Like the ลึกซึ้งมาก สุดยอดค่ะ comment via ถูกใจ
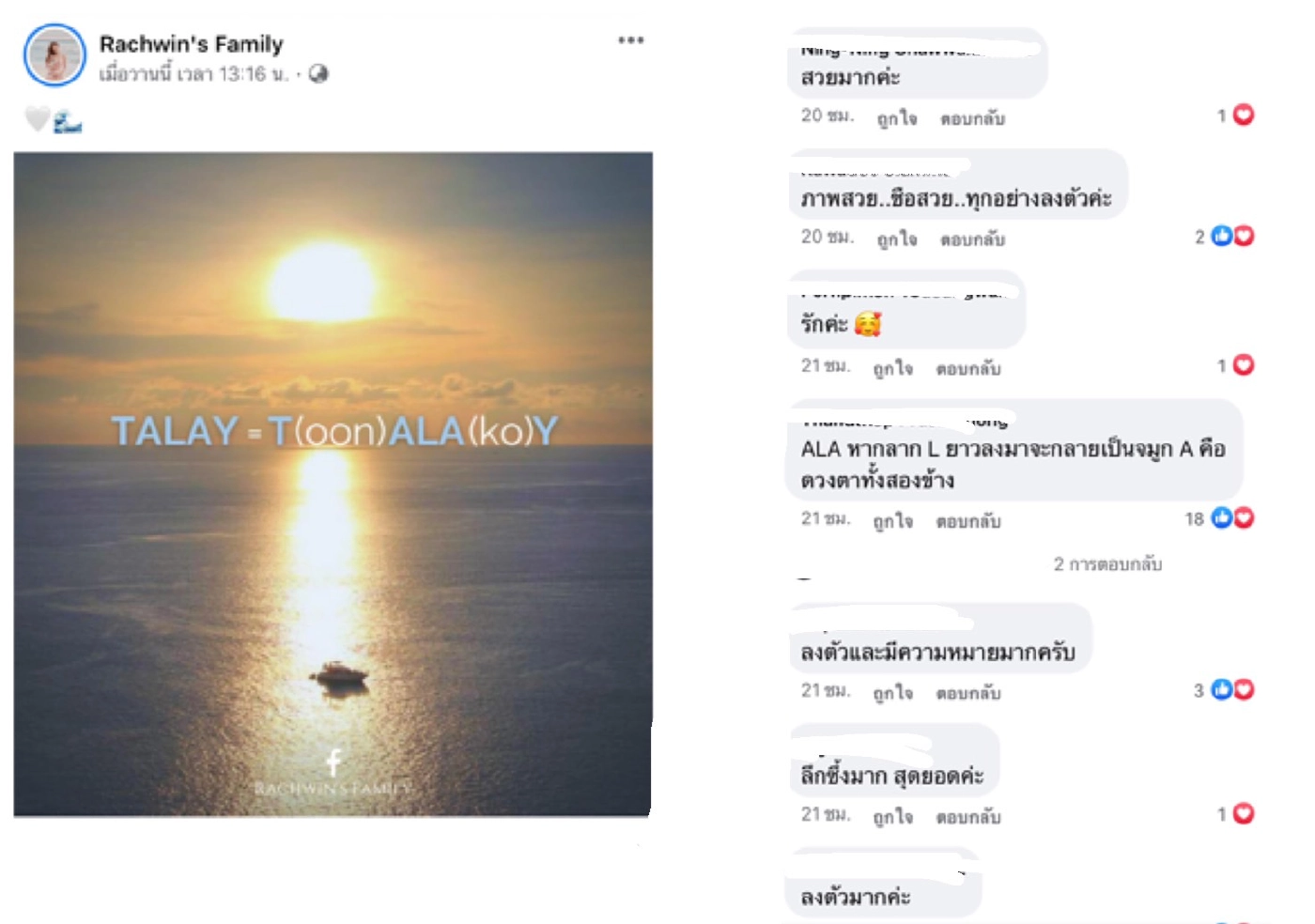The height and width of the screenshot is (924, 1315). click(x=892, y=817)
